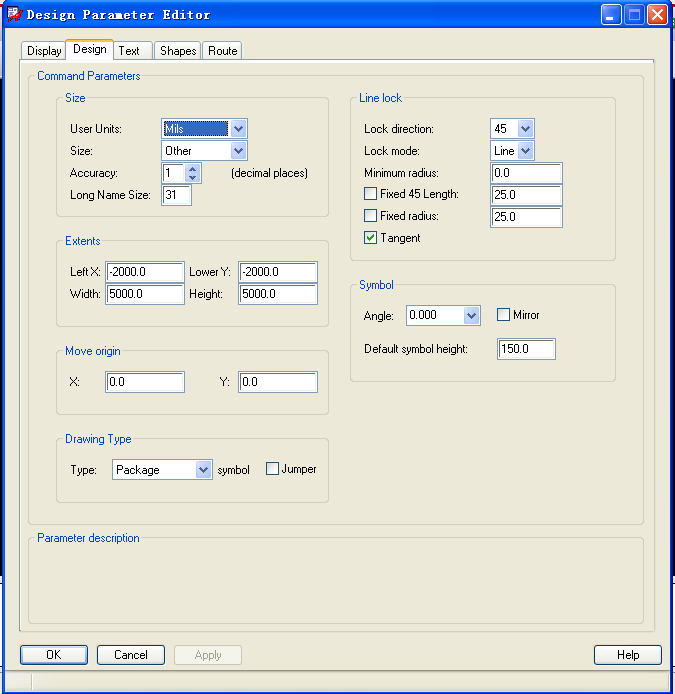Click the Left X extents field
Image resolution: width=675 pixels, height=694 pixels.
(145, 272)
